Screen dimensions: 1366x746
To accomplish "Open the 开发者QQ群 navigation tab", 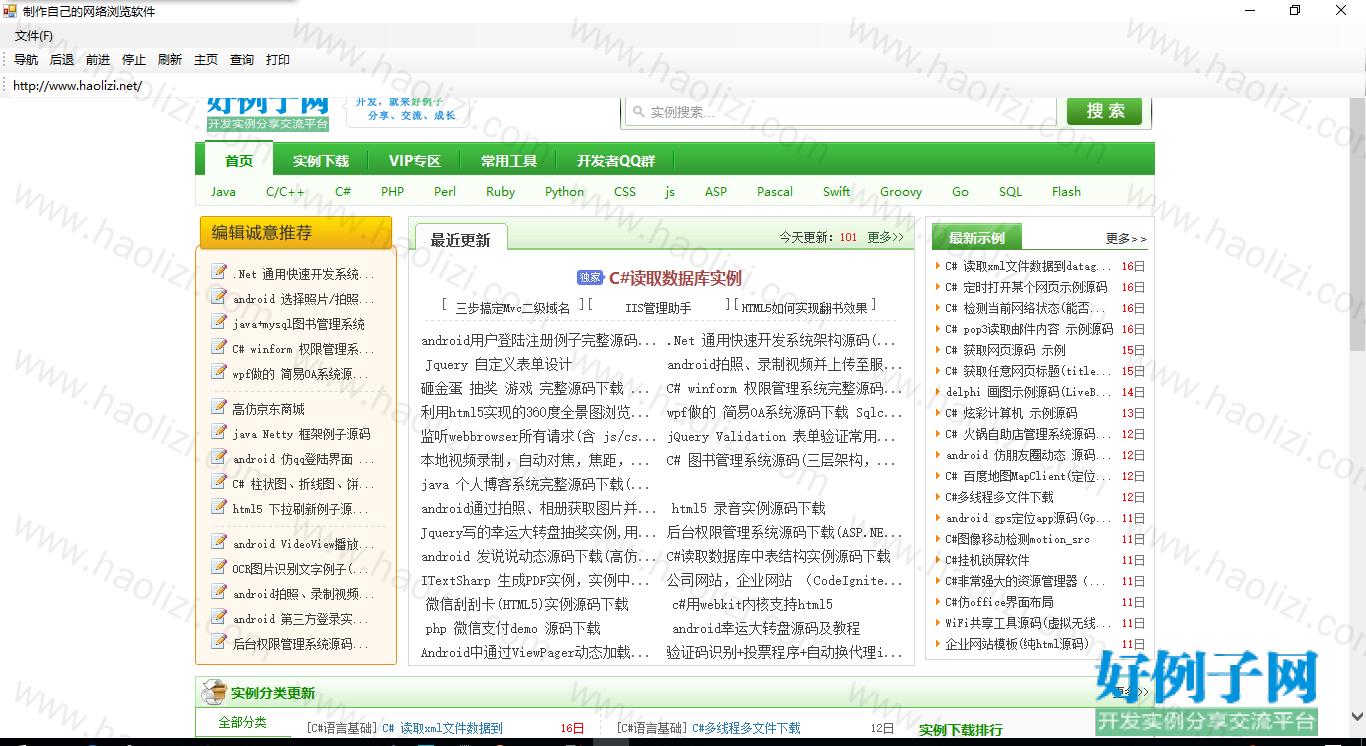I will pos(616,161).
